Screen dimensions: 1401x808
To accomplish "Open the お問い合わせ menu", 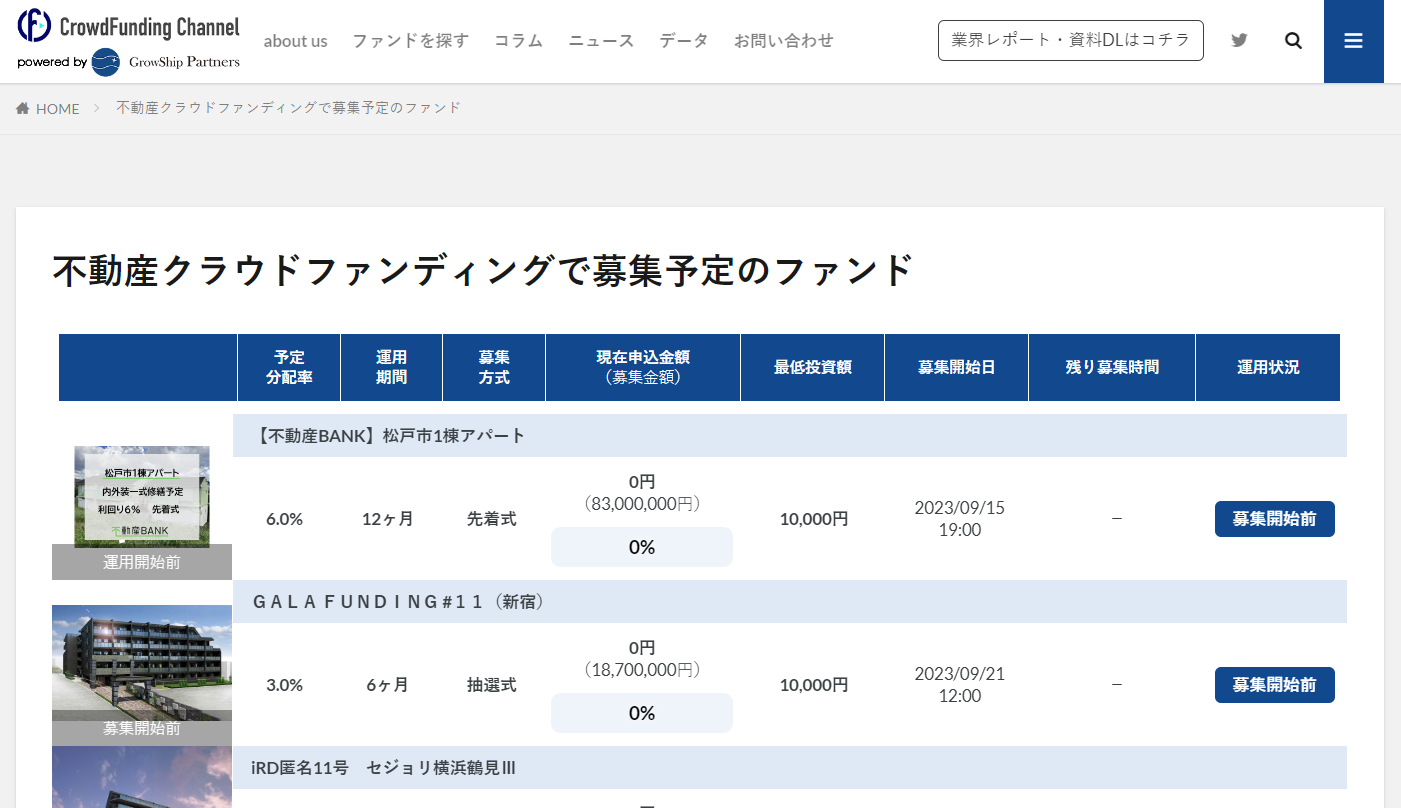I will [783, 41].
